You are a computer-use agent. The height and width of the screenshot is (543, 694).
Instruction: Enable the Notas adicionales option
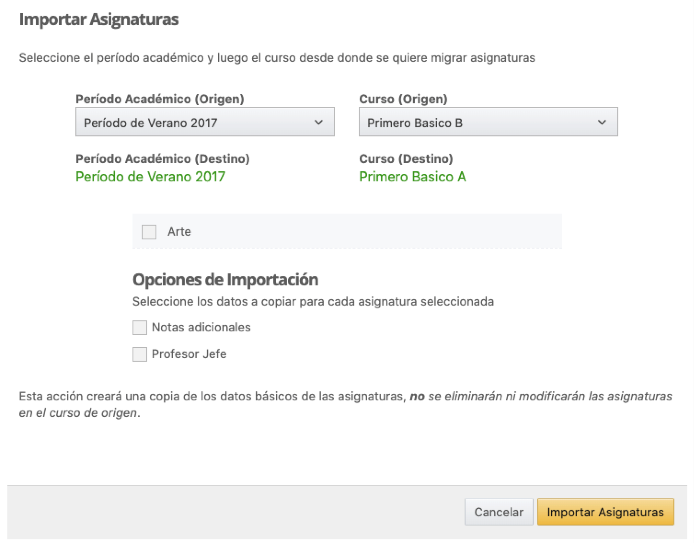click(x=140, y=327)
